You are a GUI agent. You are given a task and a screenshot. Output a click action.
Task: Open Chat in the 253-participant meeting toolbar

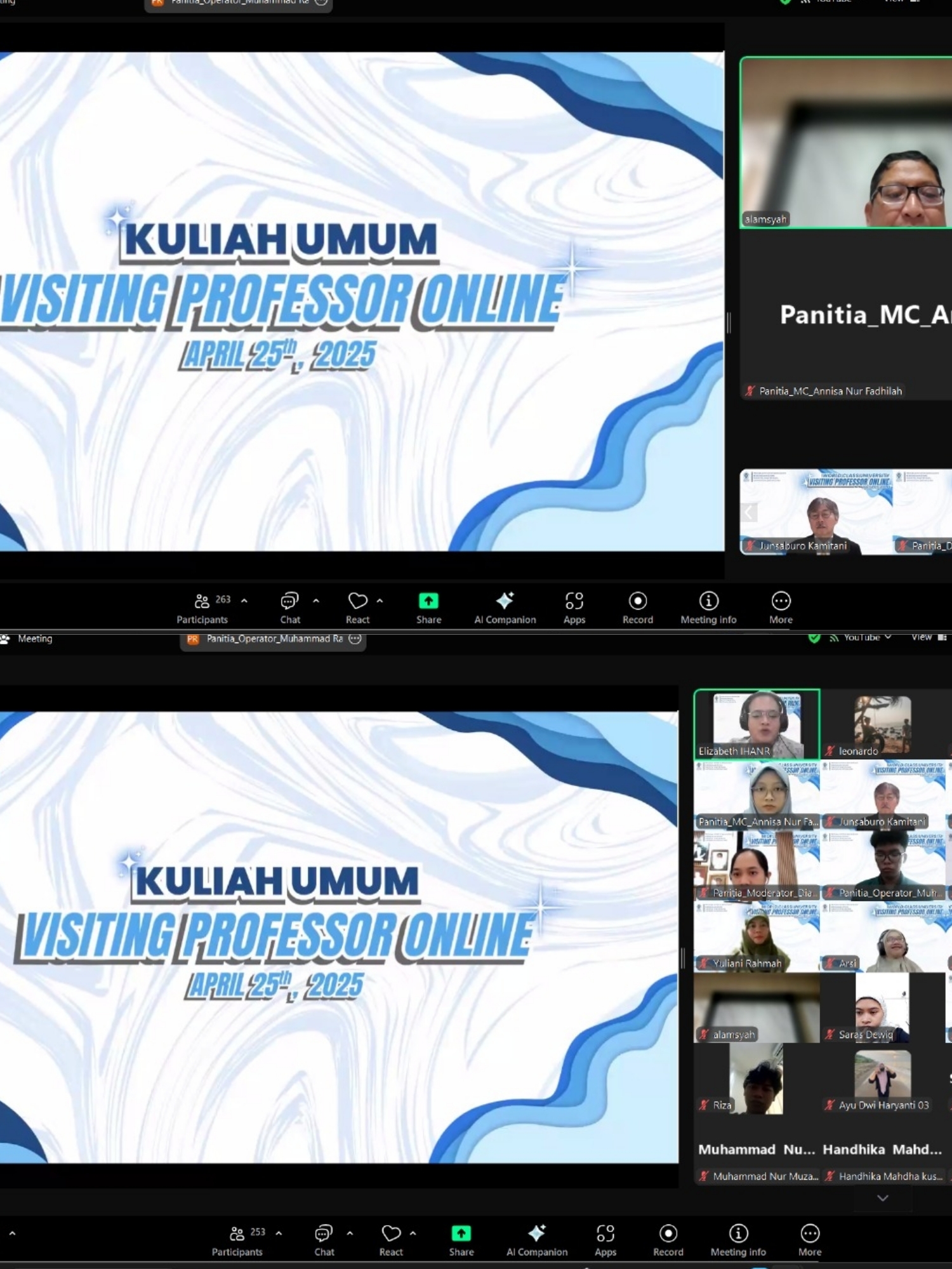[x=324, y=1239]
